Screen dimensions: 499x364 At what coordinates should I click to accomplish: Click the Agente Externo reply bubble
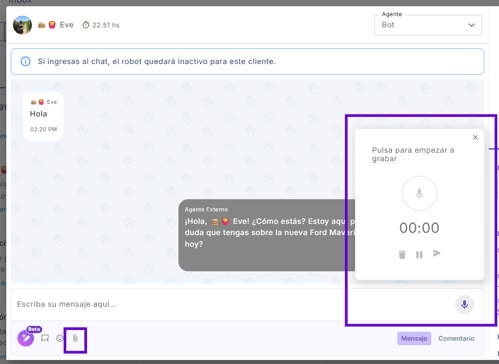point(267,235)
